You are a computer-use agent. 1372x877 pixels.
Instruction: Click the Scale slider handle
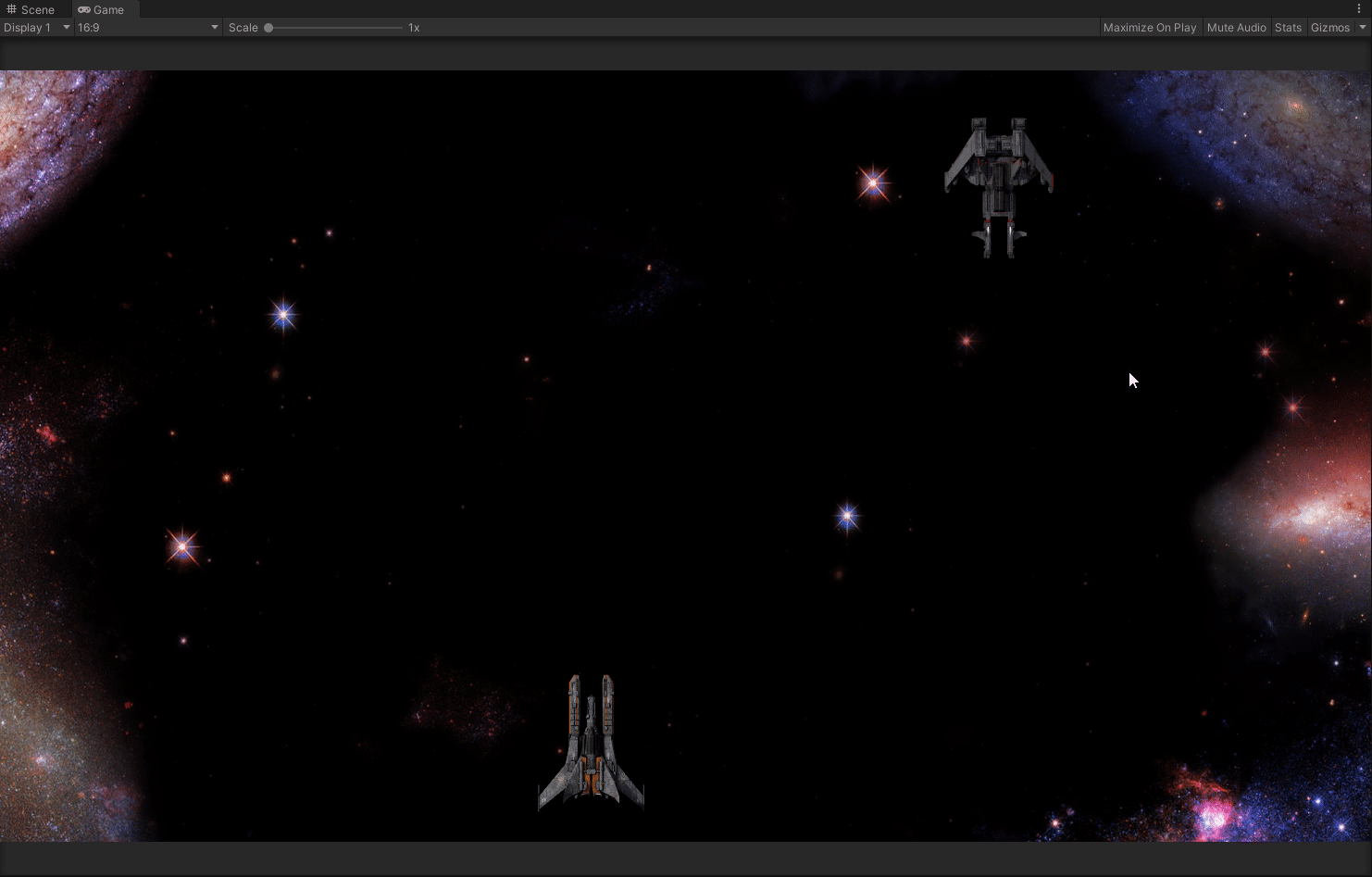(268, 28)
